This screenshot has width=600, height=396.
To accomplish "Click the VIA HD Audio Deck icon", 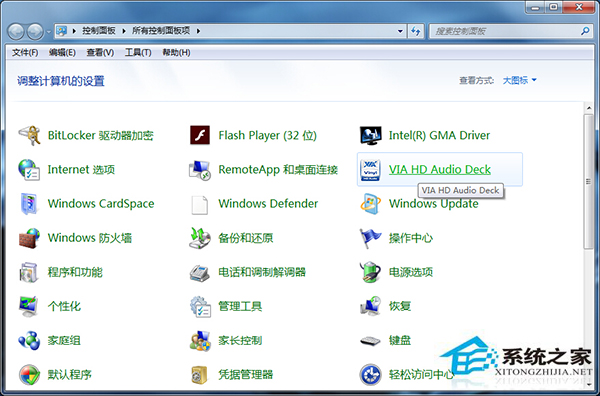I will pyautogui.click(x=370, y=170).
